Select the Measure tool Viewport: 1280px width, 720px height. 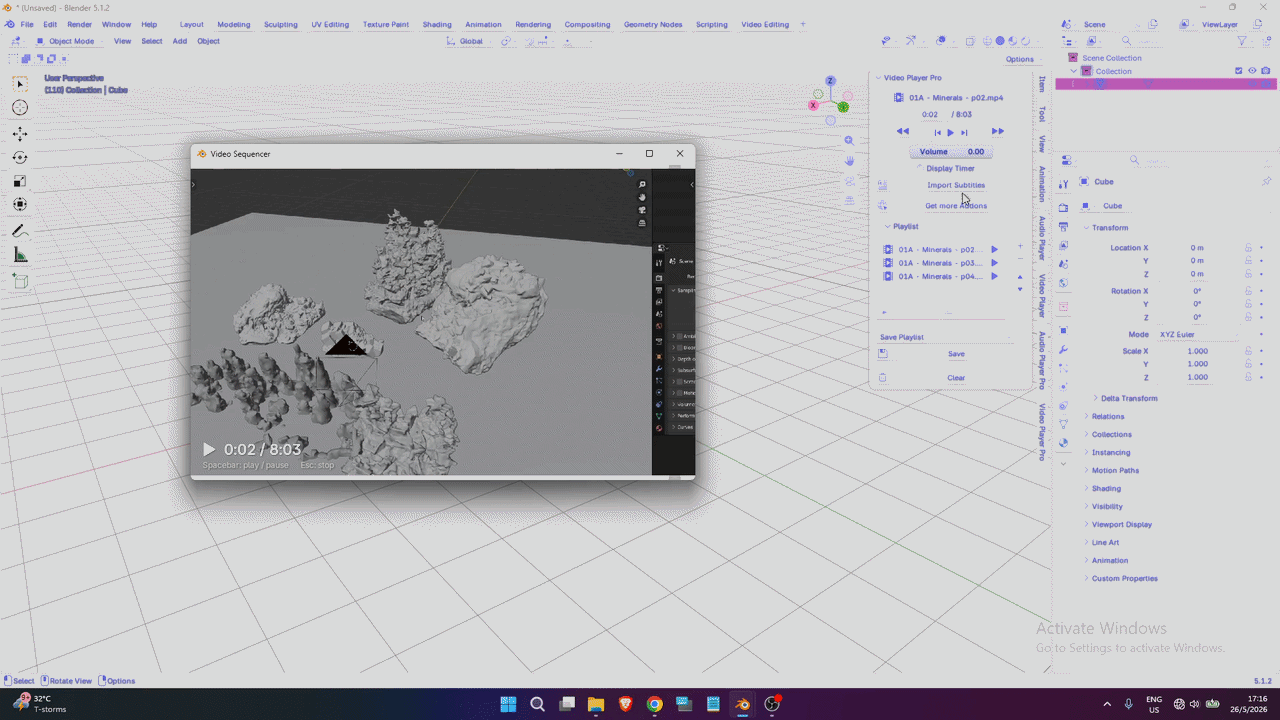pyautogui.click(x=20, y=255)
